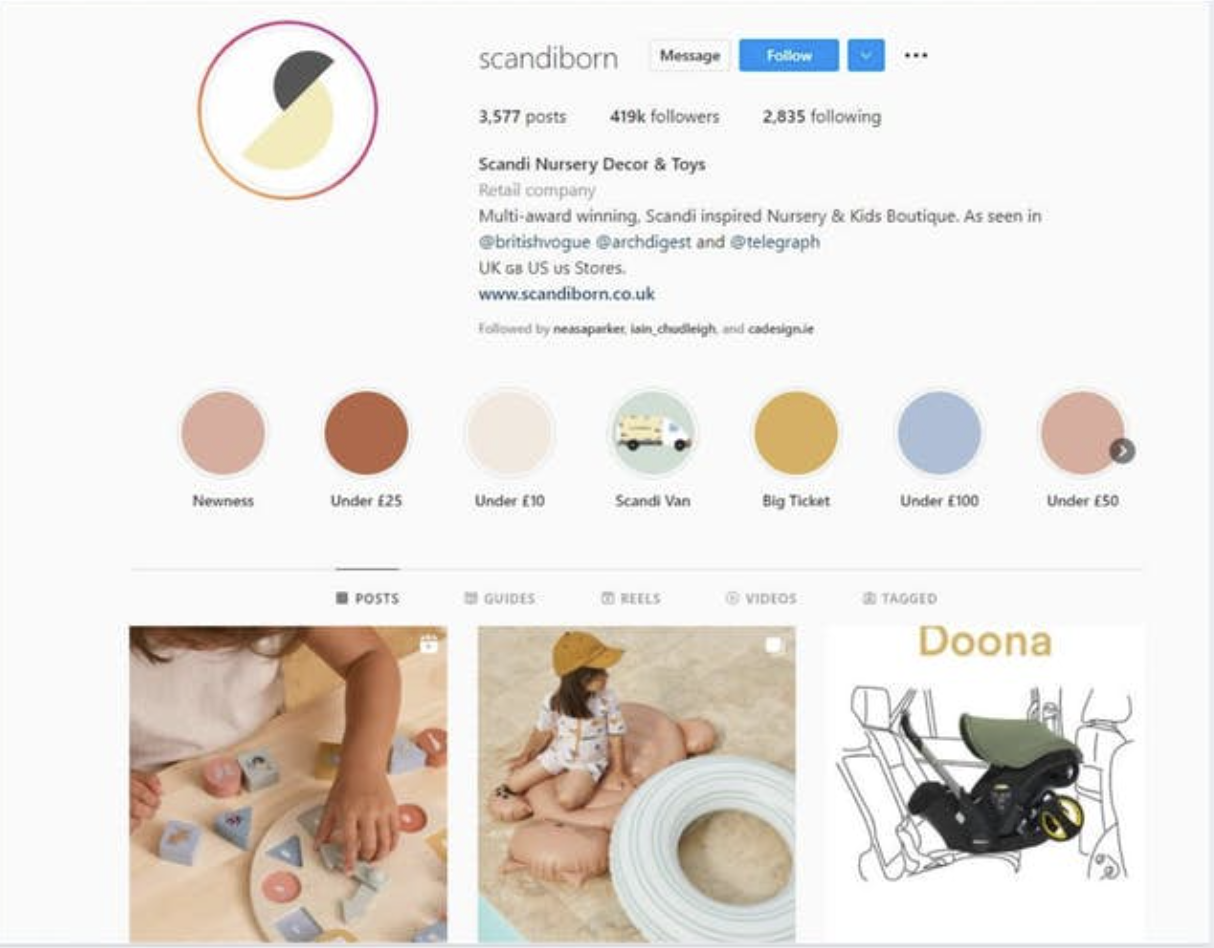Open the Scandi Van story highlight

point(652,433)
